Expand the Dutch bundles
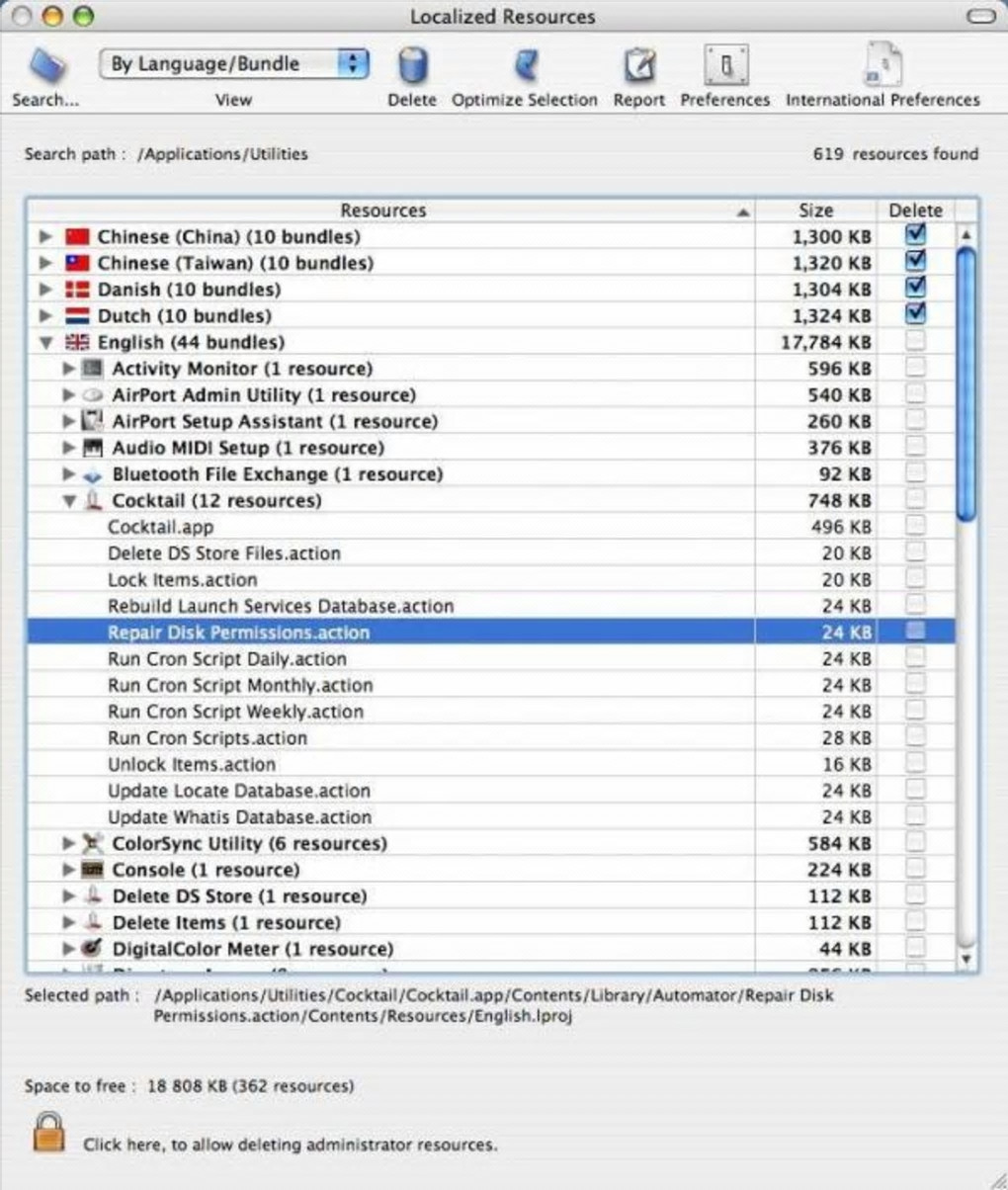This screenshot has height=1190, width=1008. pyautogui.click(x=45, y=316)
